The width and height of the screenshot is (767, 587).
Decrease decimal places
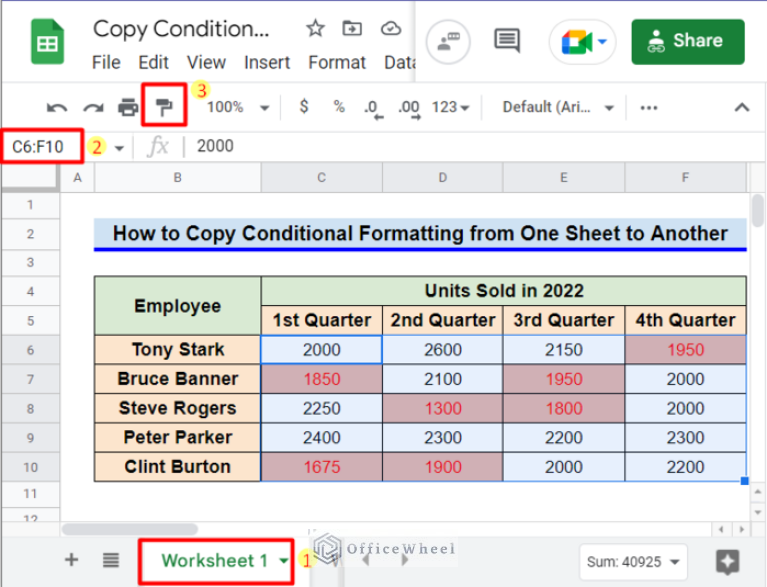coord(372,107)
